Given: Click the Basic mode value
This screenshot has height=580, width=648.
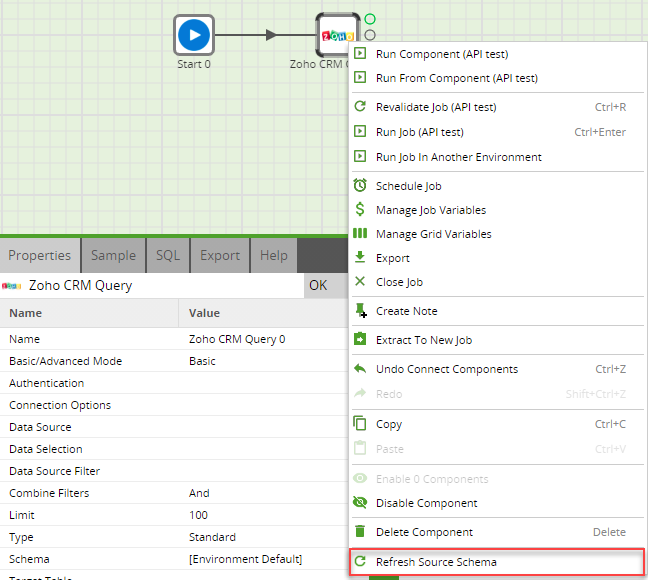Looking at the screenshot, I should pyautogui.click(x=202, y=361).
